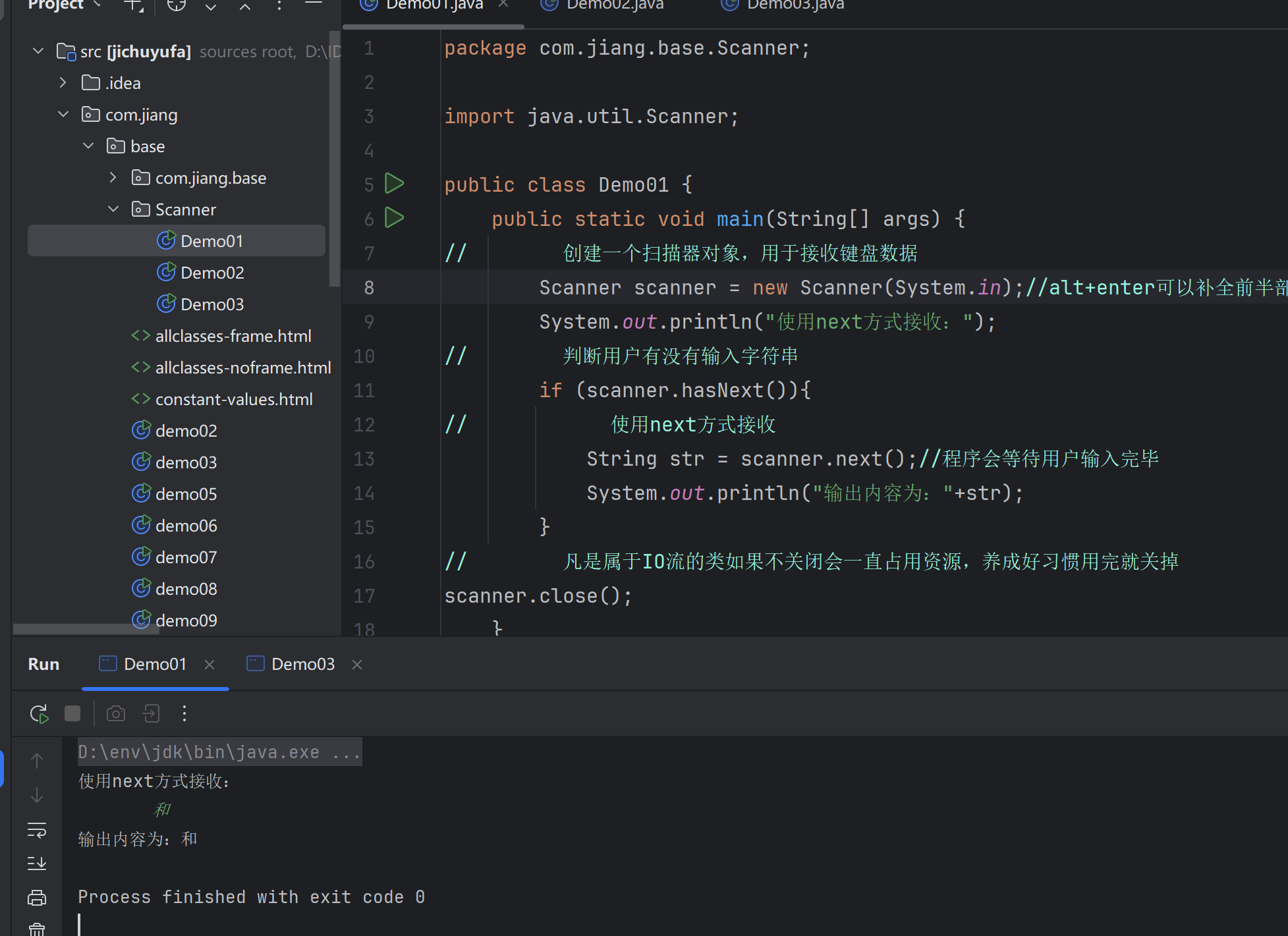Open Run toolbar three-dot more menu

(184, 713)
